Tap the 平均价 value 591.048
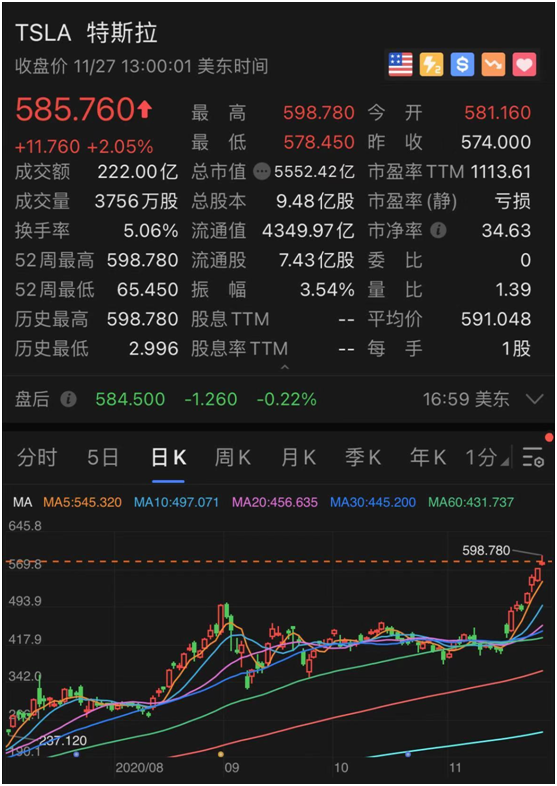The width and height of the screenshot is (557, 786). point(496,319)
